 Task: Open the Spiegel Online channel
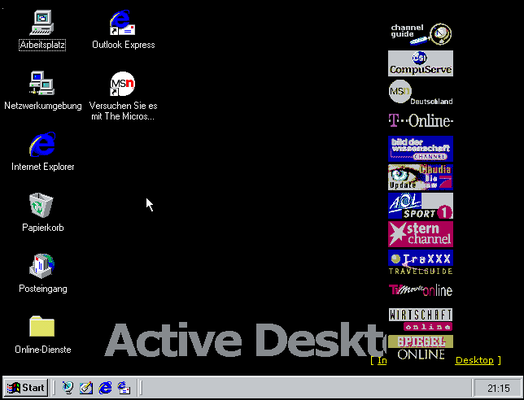421,348
